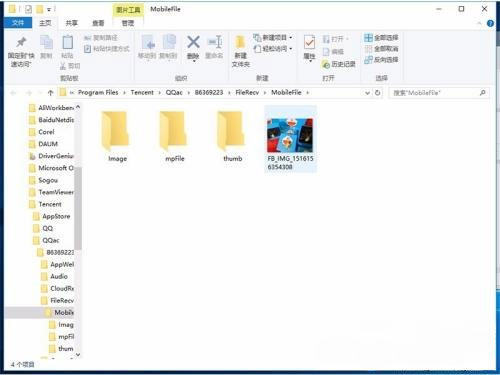Click the Forward navigation arrow
The height and width of the screenshot is (375, 500).
[29, 93]
